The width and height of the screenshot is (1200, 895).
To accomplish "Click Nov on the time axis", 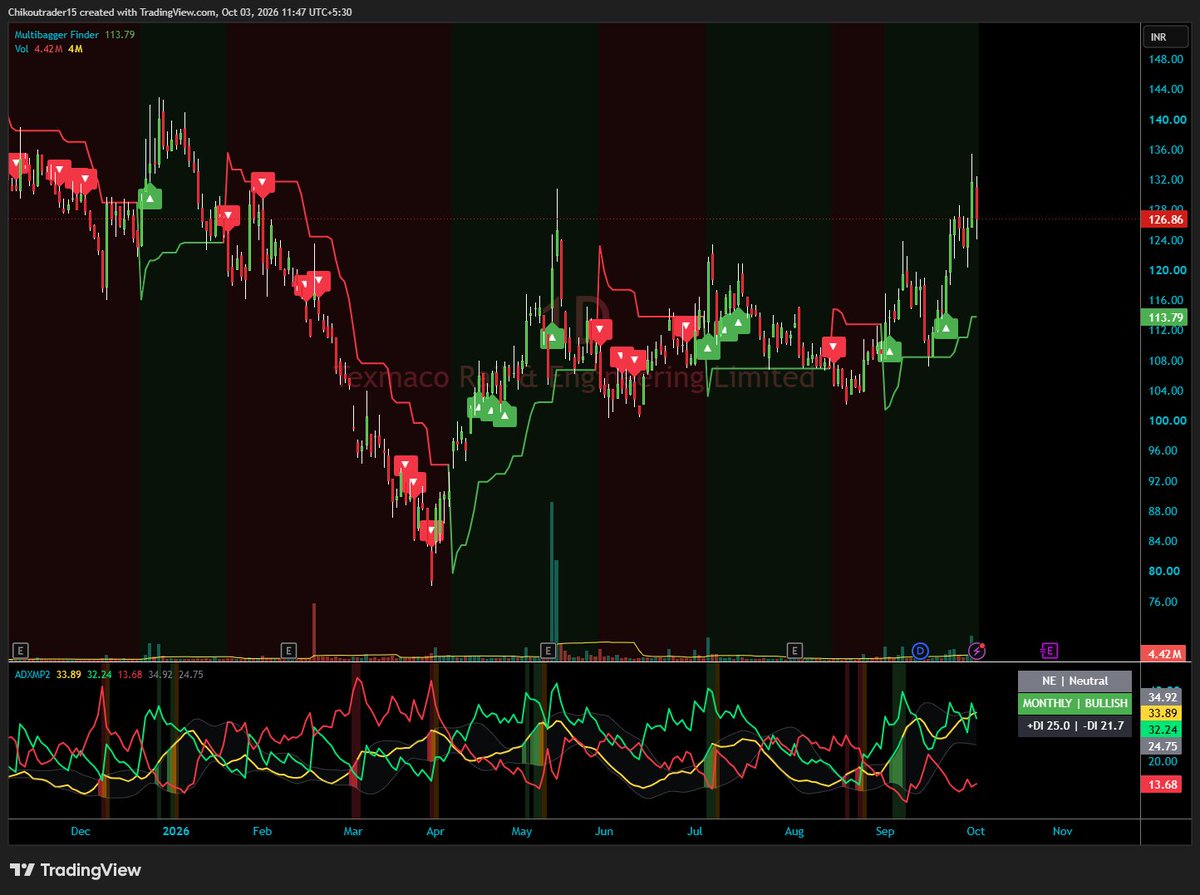I will [x=1063, y=831].
